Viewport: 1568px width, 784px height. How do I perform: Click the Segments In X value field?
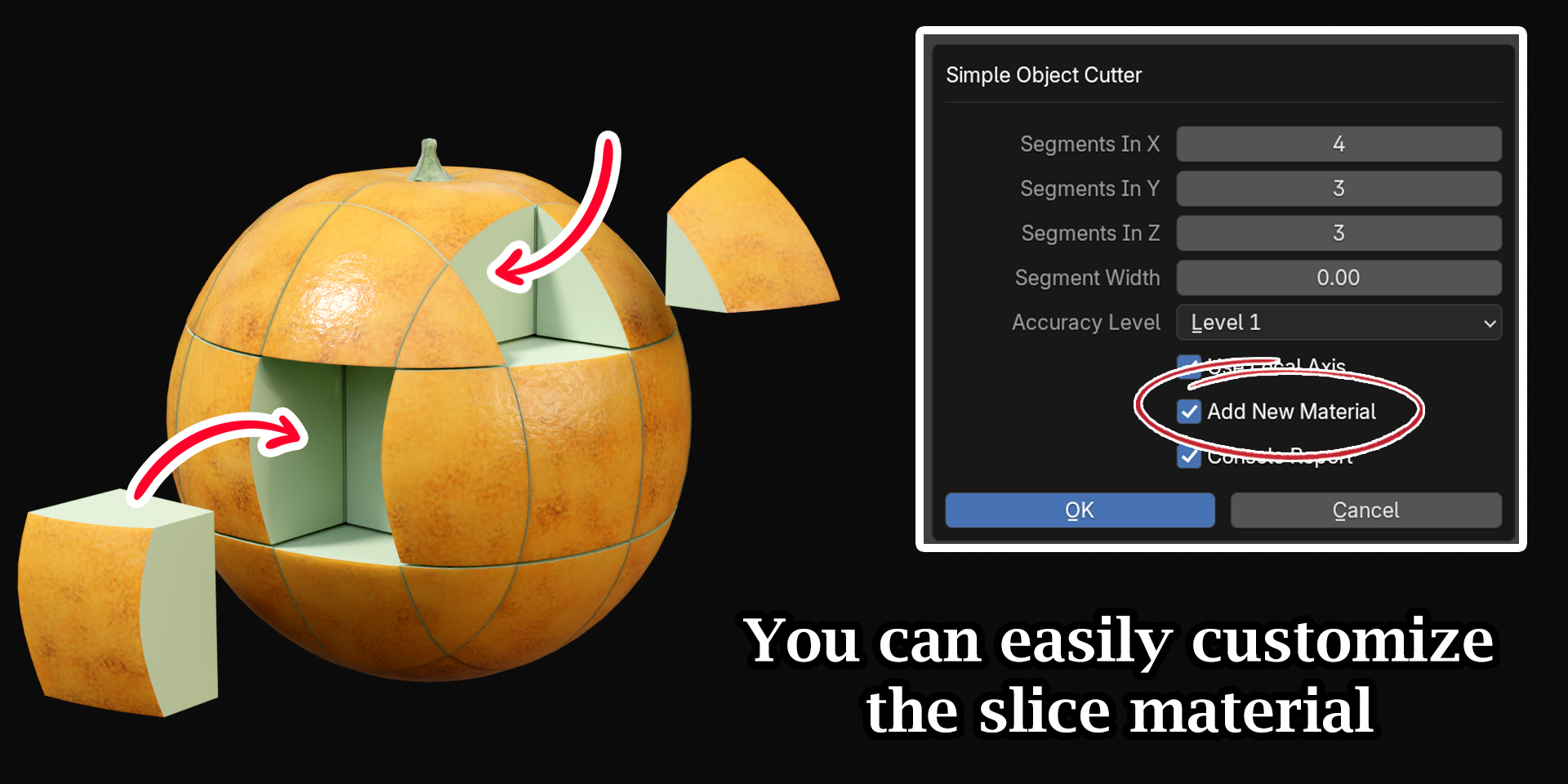coord(1339,144)
